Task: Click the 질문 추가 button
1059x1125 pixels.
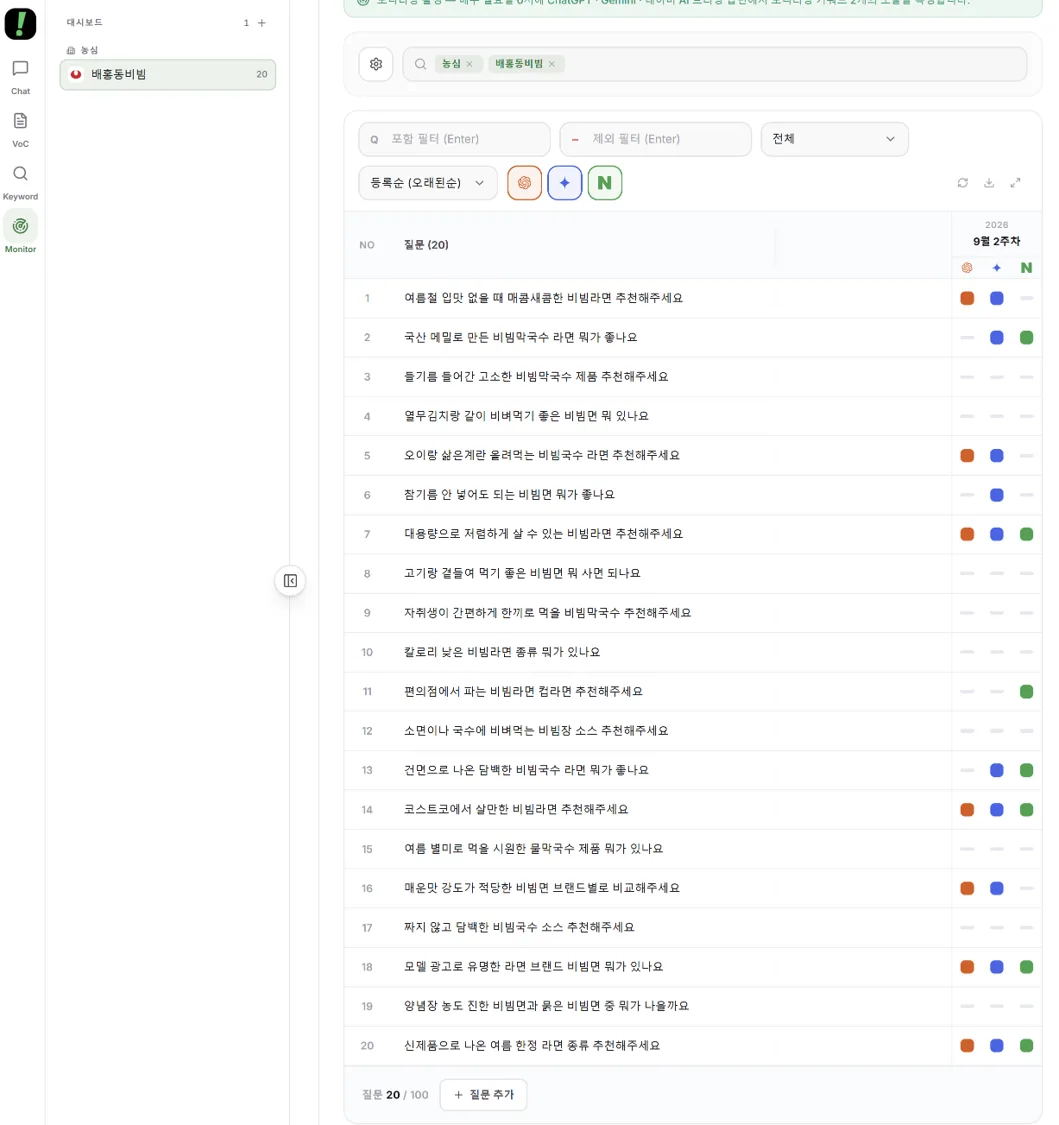Action: 484,1094
